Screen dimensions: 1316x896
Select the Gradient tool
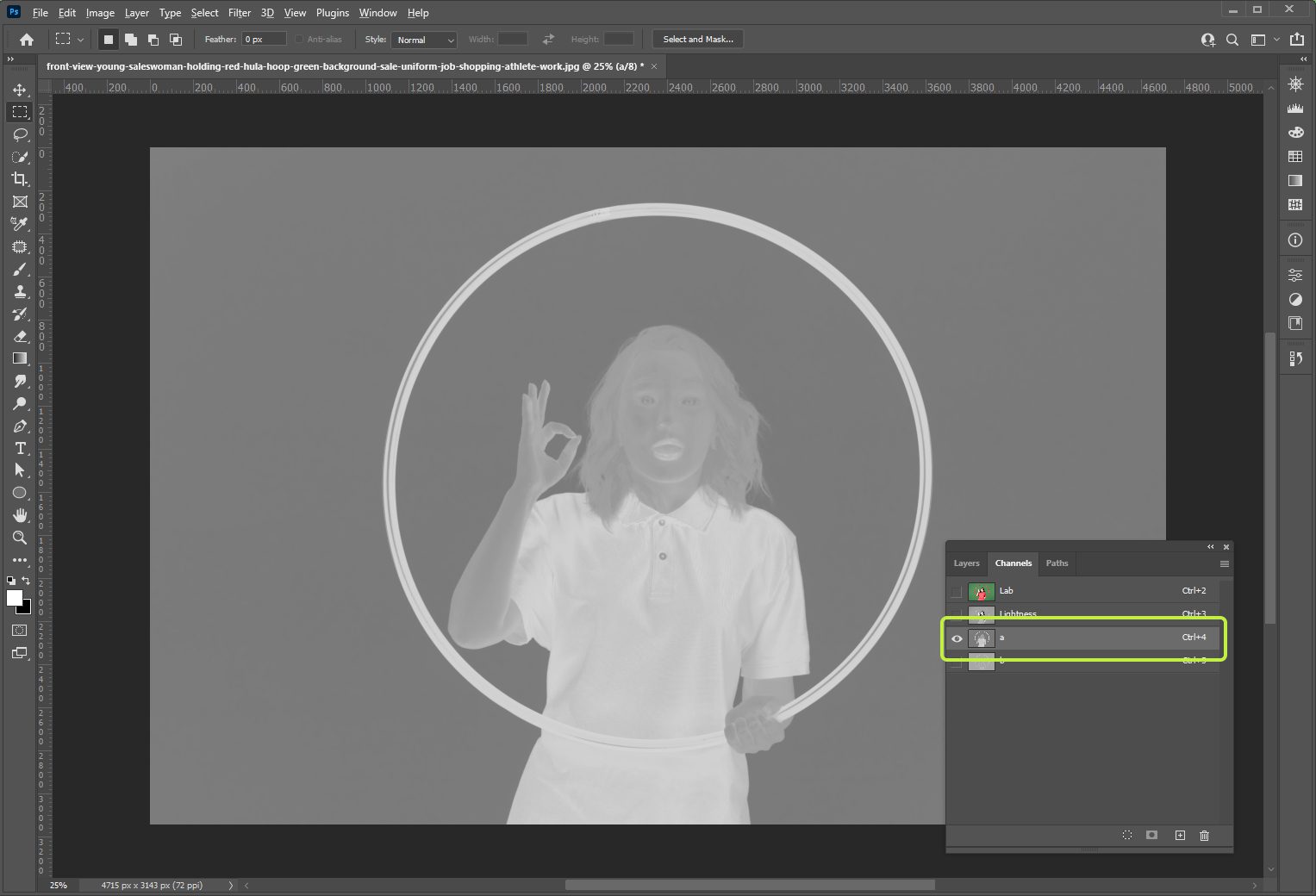point(20,358)
